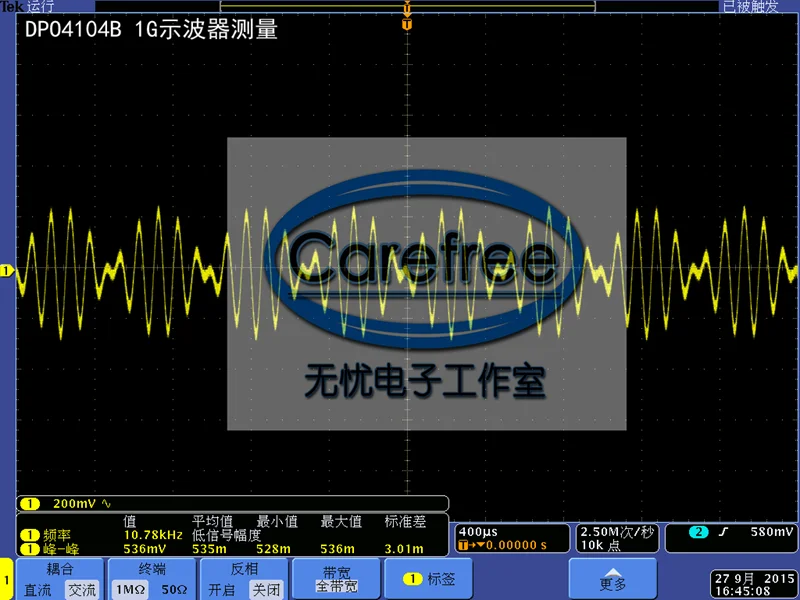Set termination to 50Ω
This screenshot has height=600, width=800.
tap(174, 590)
